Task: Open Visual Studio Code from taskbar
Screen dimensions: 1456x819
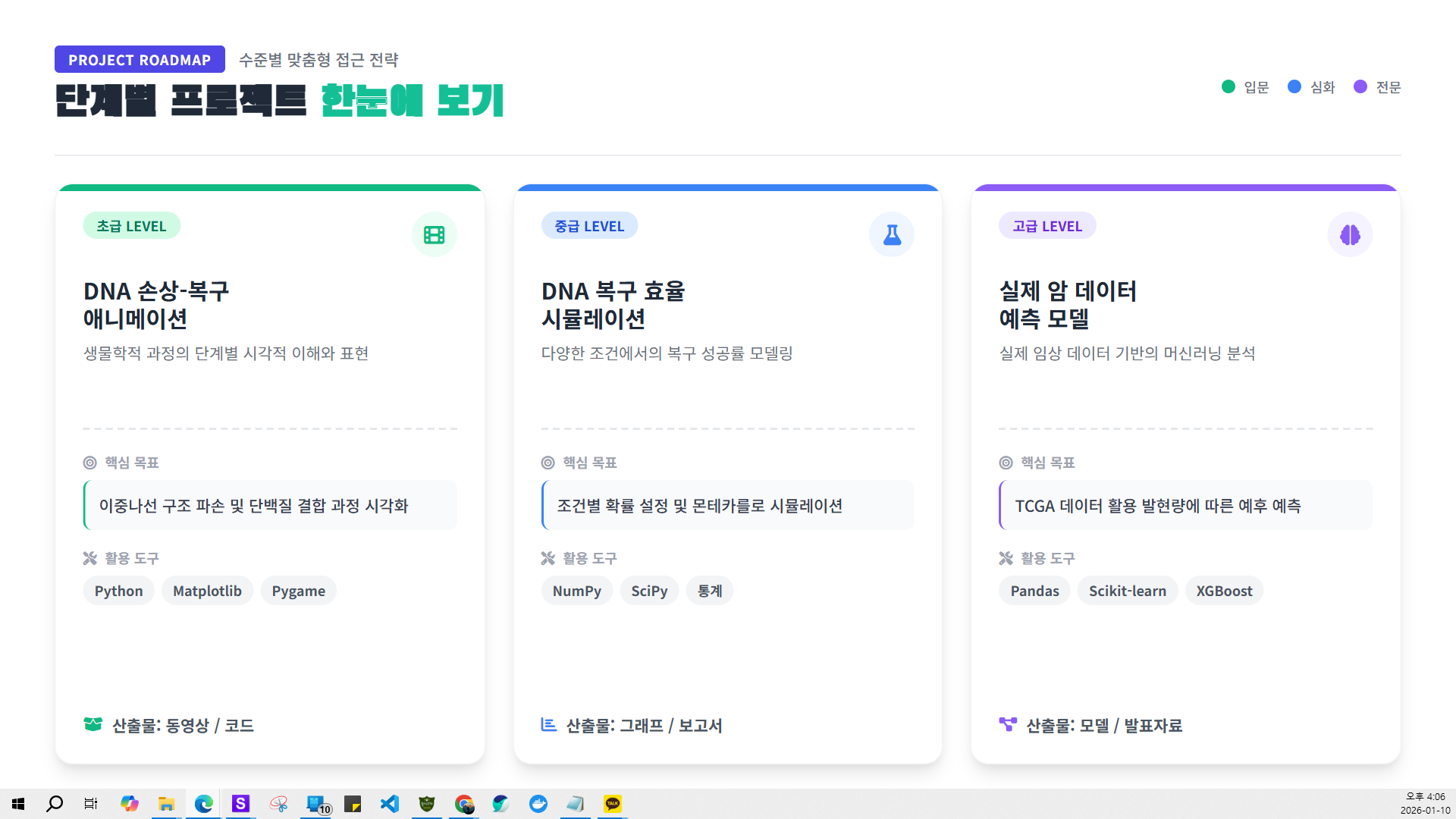Action: point(390,804)
